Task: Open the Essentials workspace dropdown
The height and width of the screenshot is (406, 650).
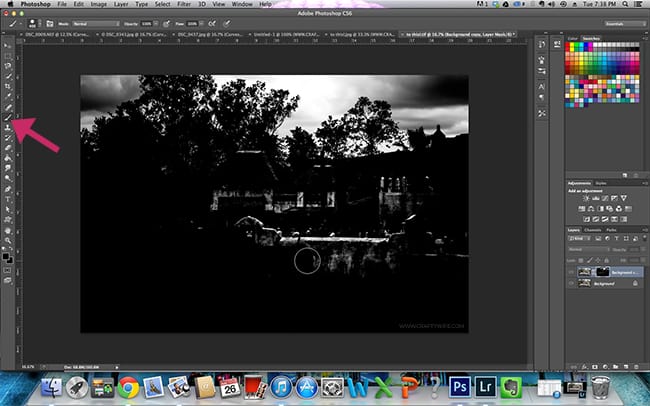Action: pyautogui.click(x=625, y=24)
